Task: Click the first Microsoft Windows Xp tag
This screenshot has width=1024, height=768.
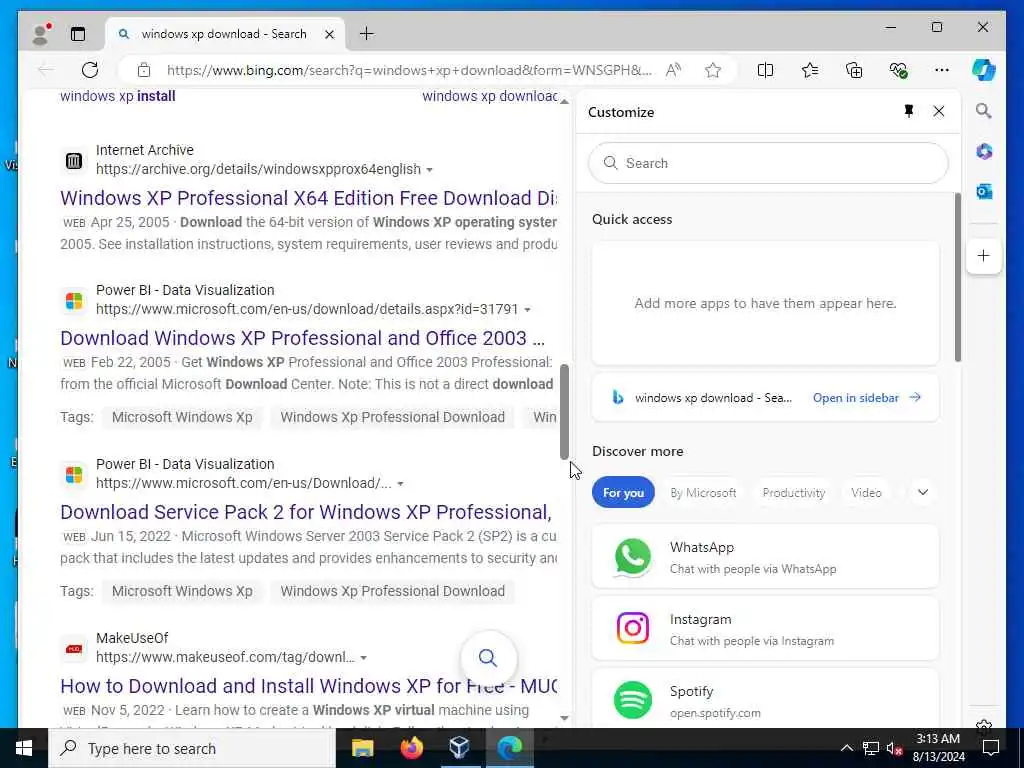Action: [x=182, y=417]
